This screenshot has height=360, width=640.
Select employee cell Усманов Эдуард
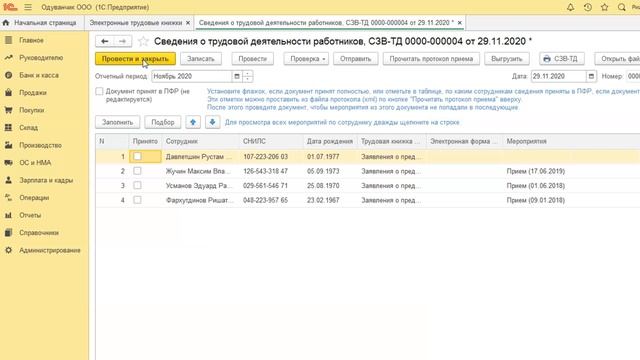pyautogui.click(x=199, y=186)
